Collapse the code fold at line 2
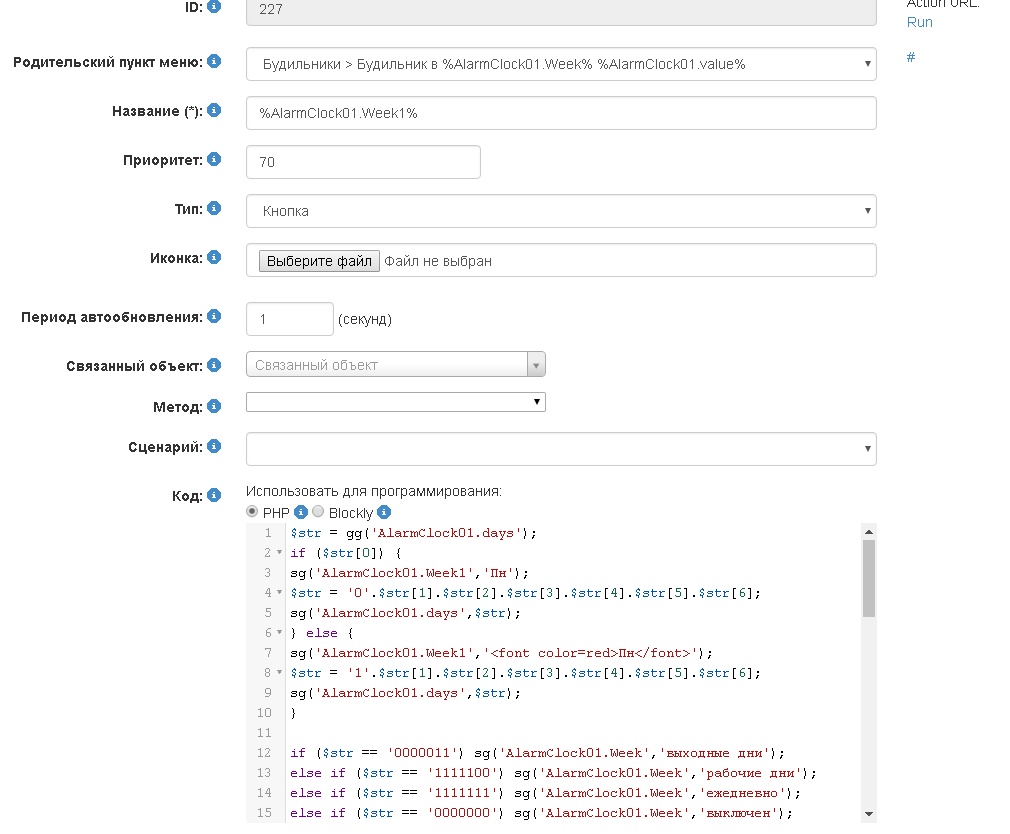 coord(277,552)
